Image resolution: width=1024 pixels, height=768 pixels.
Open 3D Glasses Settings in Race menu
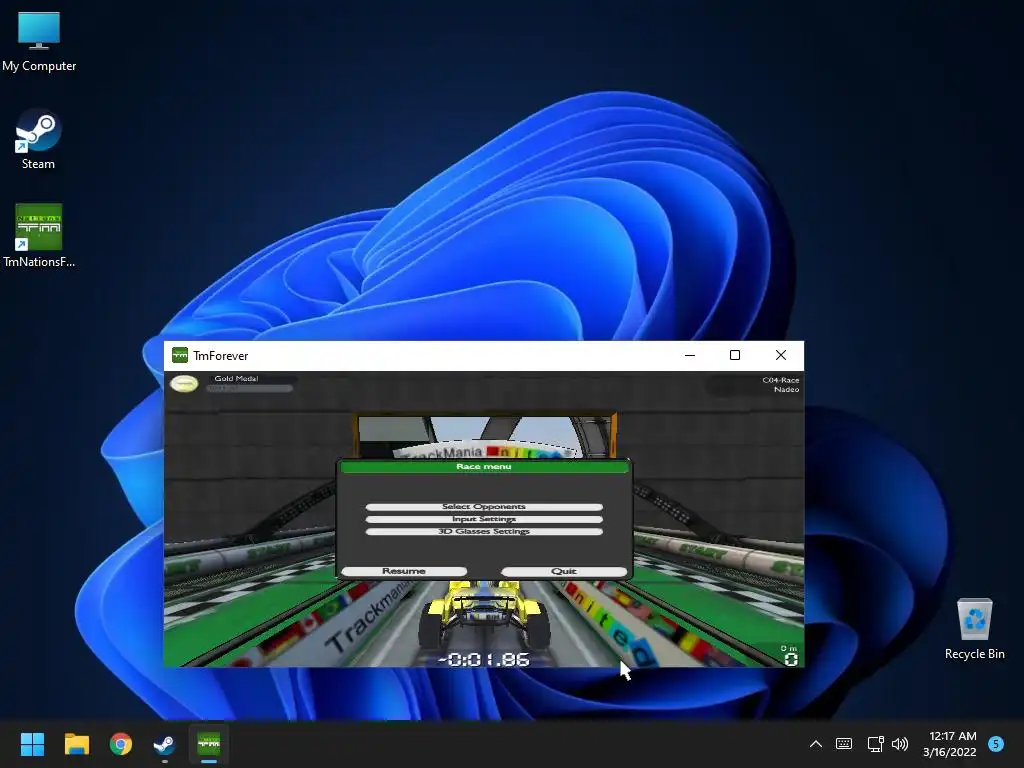click(484, 532)
